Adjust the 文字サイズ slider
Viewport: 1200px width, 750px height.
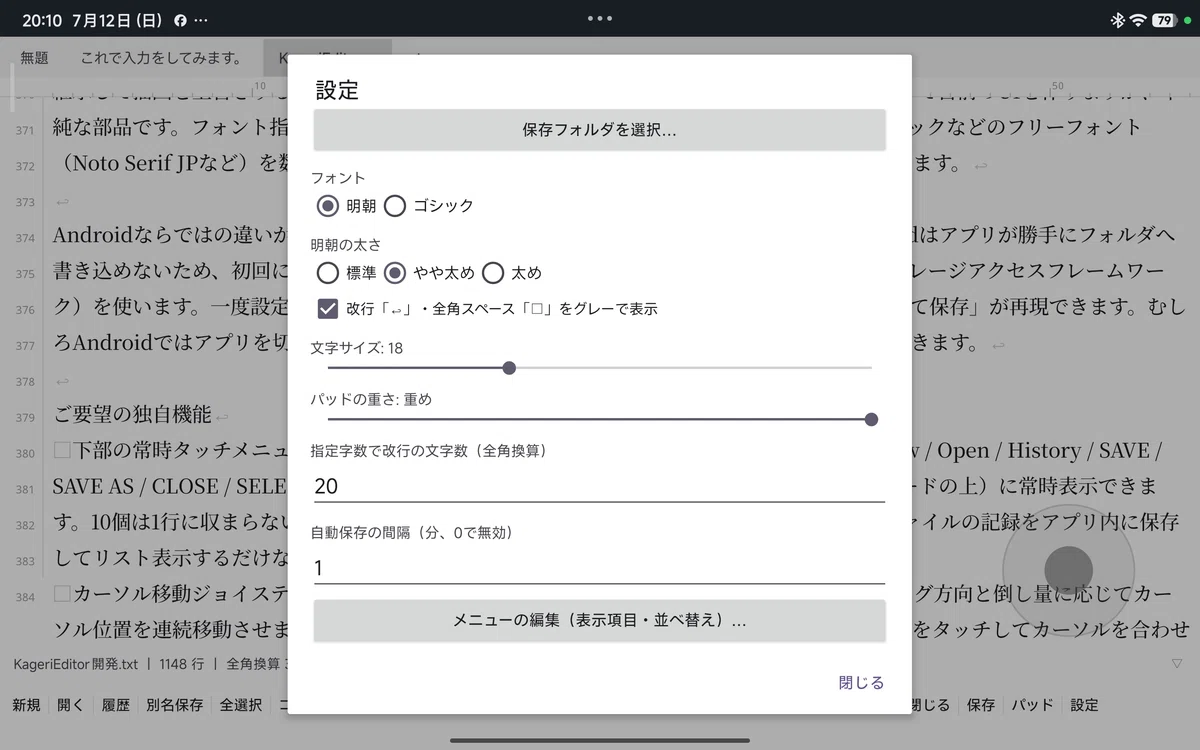[600, 368]
